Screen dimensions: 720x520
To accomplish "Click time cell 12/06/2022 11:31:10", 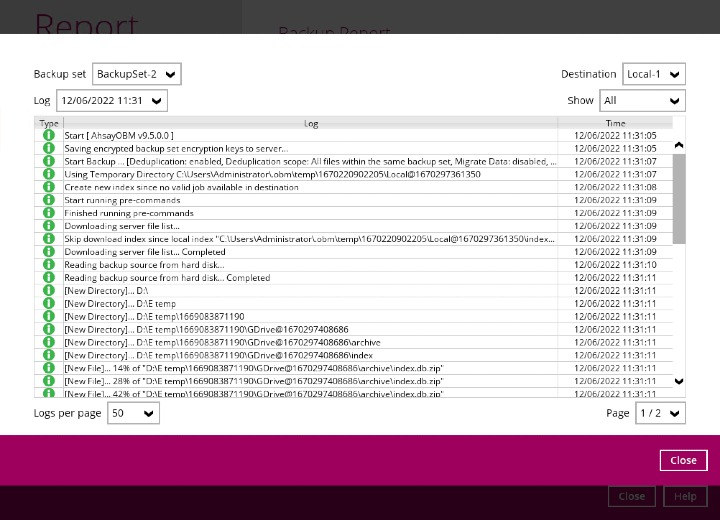I will coord(615,265).
